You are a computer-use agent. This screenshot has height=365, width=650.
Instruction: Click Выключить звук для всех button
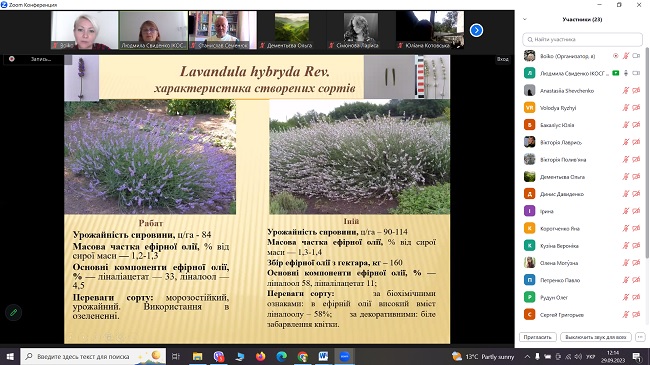(595, 337)
